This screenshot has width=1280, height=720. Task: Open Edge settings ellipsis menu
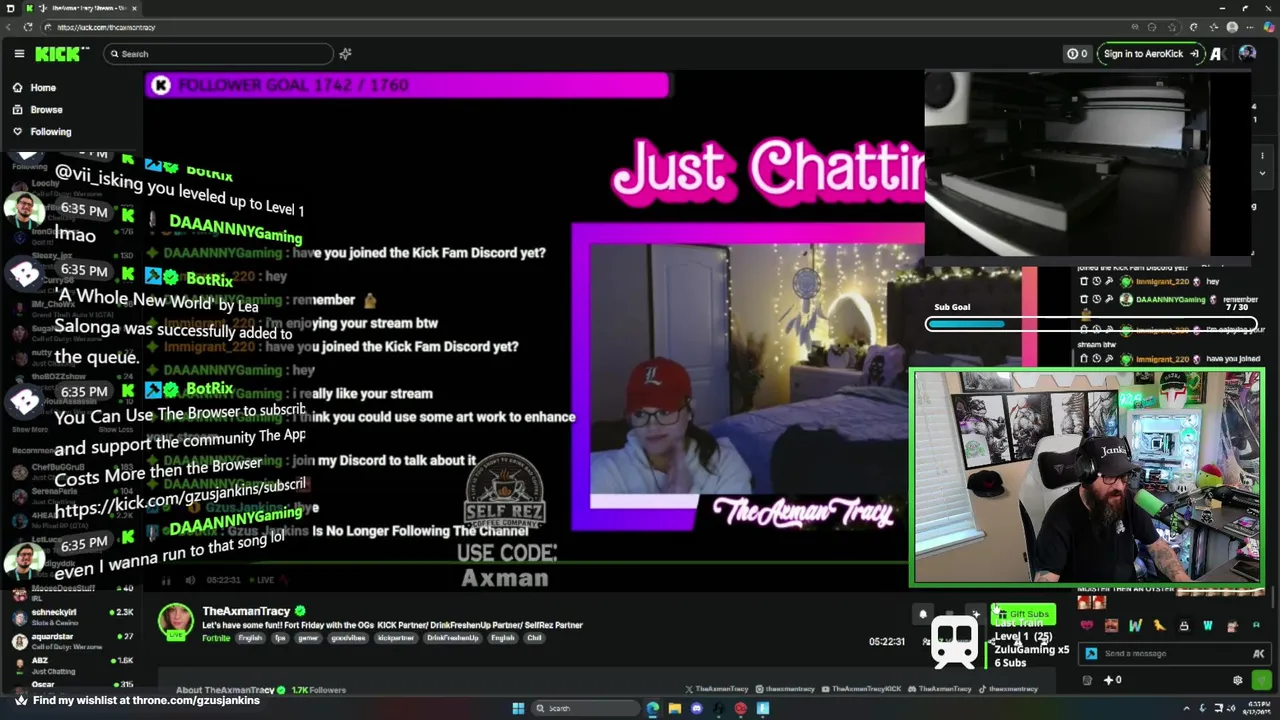(1250, 27)
